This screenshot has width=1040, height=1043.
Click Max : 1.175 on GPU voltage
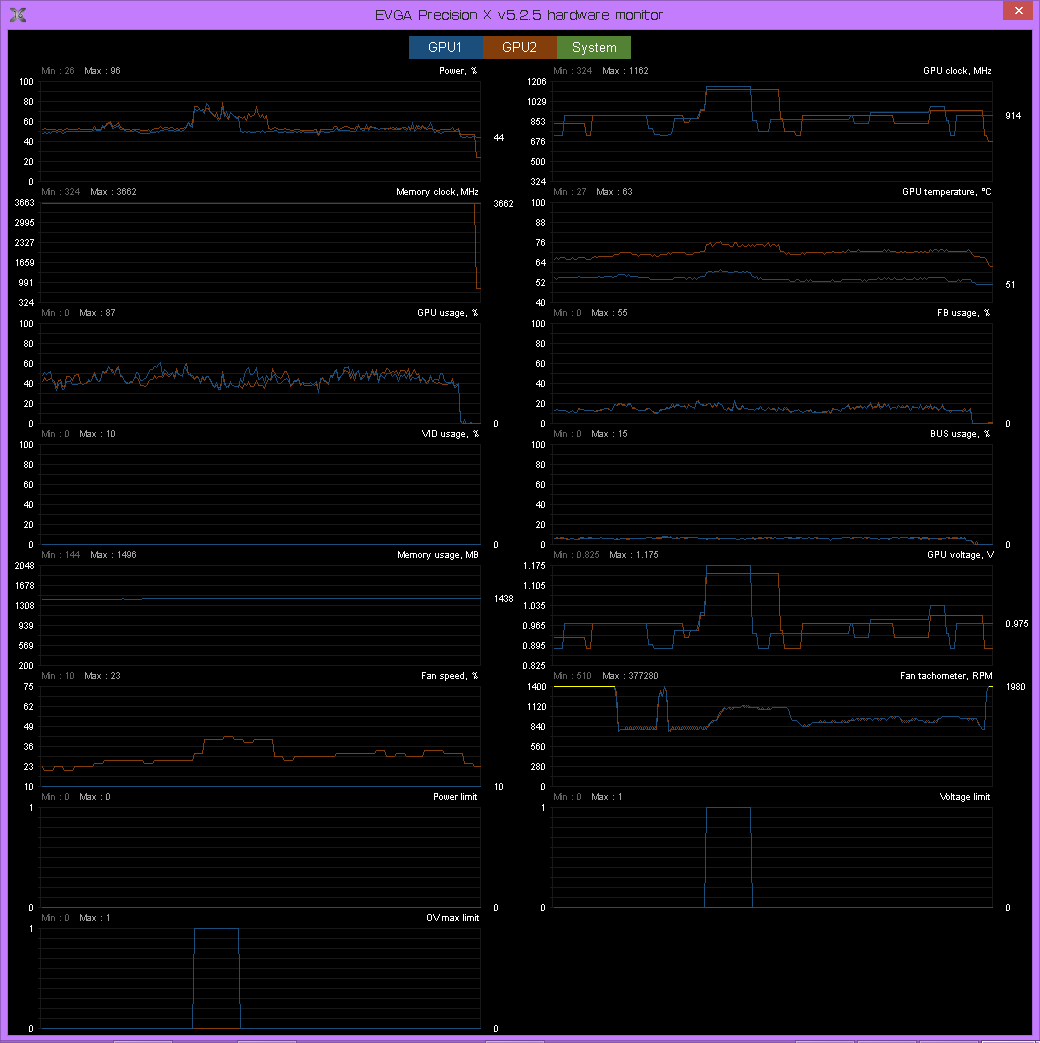pos(633,555)
